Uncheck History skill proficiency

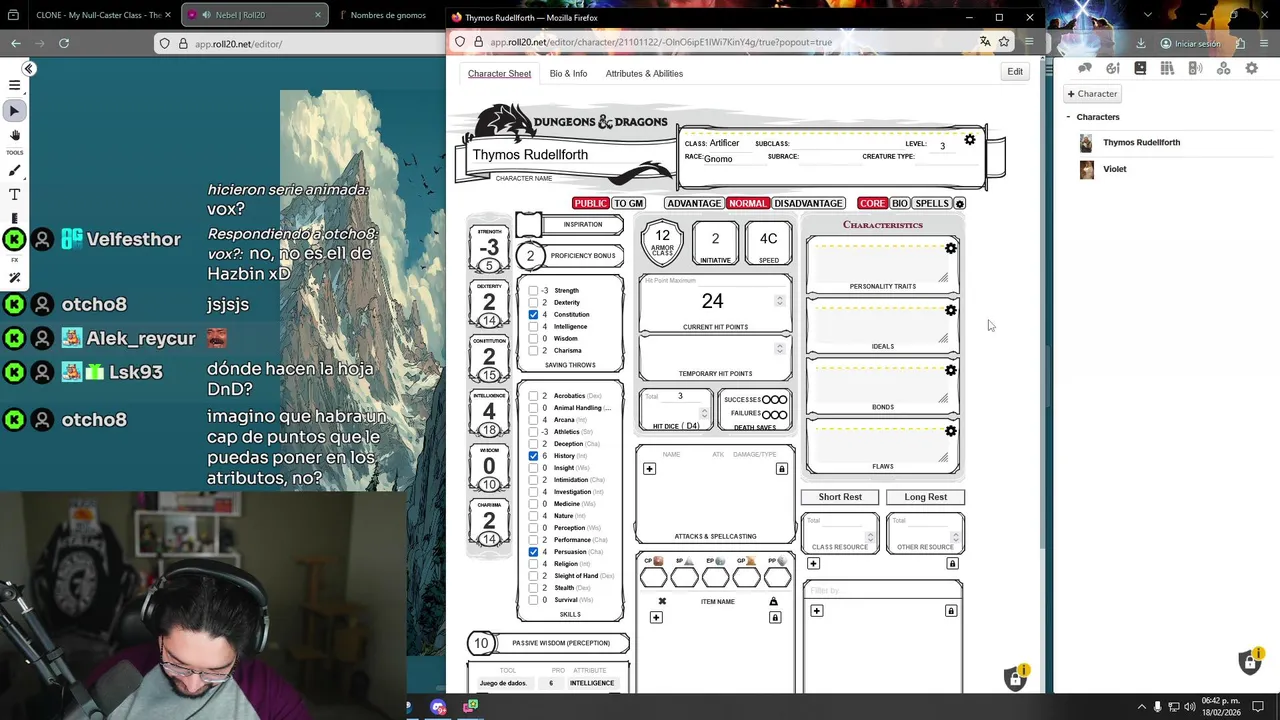point(533,456)
